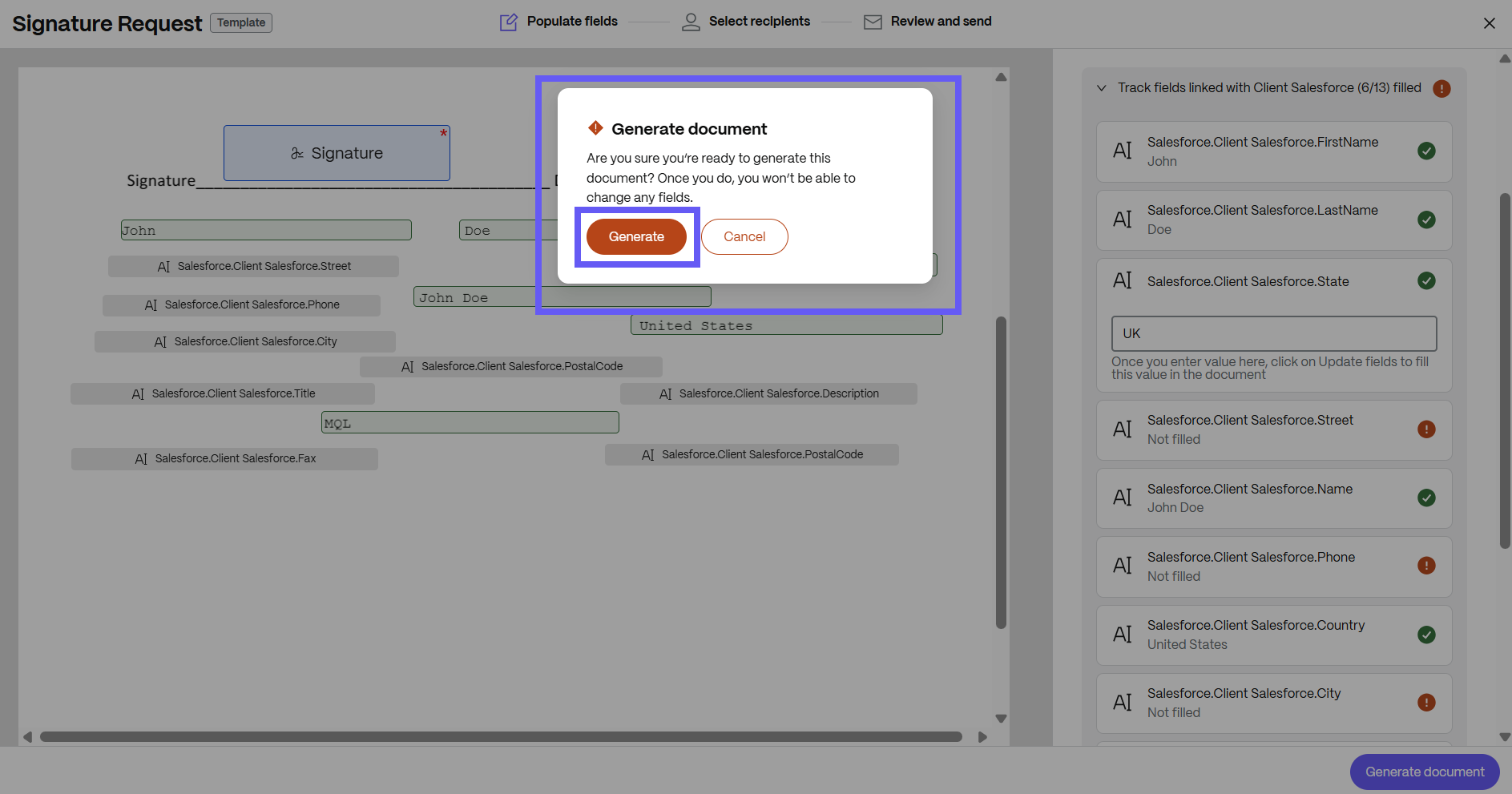This screenshot has width=1512, height=794.
Task: Click the City field warning icon
Action: (1426, 703)
